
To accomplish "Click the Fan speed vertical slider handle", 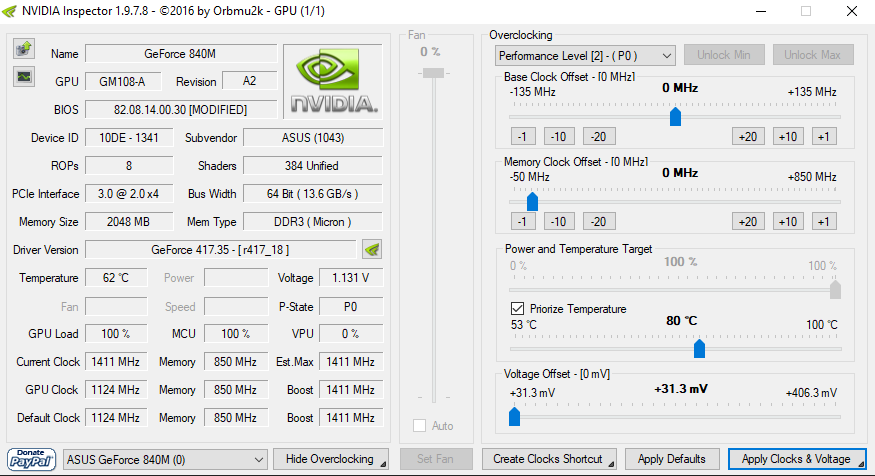I will tap(433, 73).
